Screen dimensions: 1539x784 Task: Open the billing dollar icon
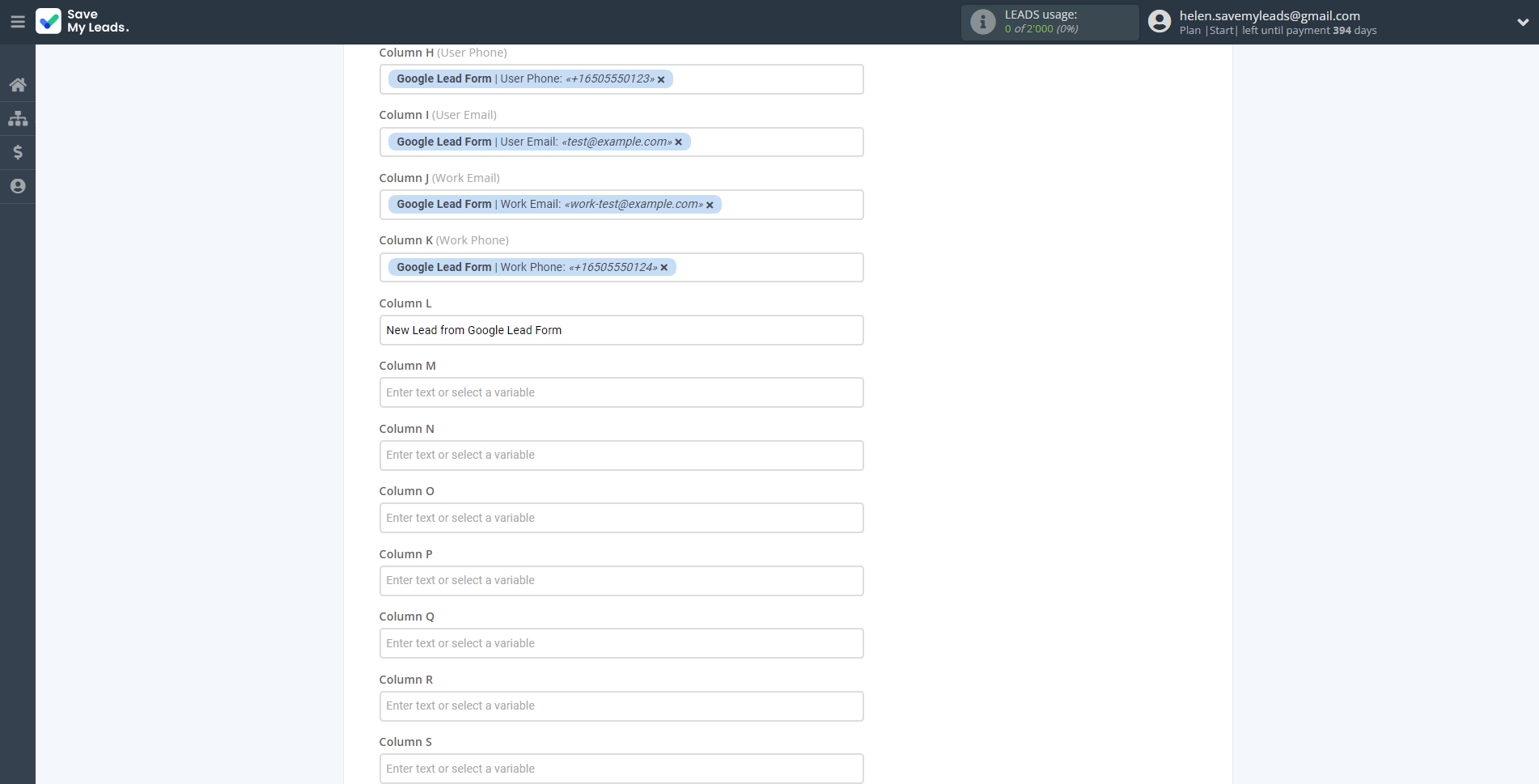[18, 152]
